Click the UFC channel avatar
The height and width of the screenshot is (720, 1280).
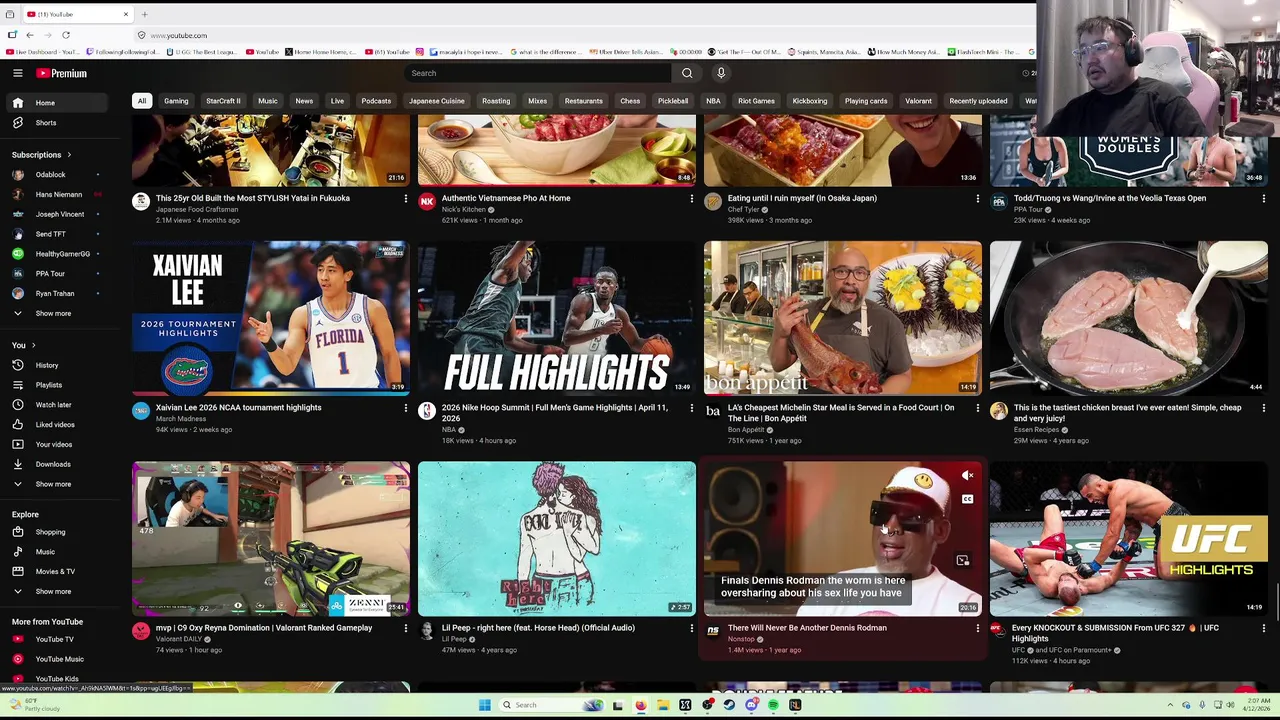coord(998,630)
